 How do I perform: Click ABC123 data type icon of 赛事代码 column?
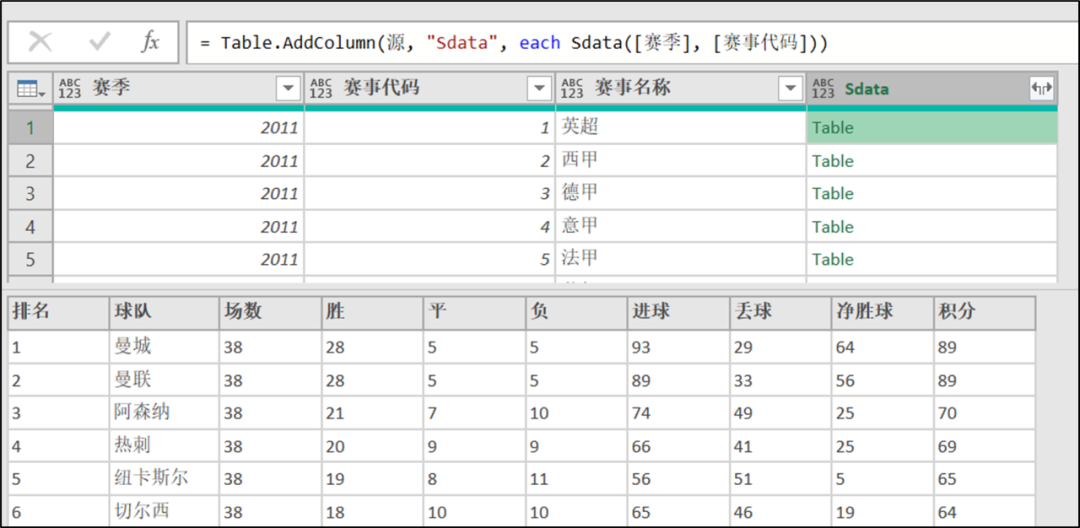pyautogui.click(x=321, y=89)
